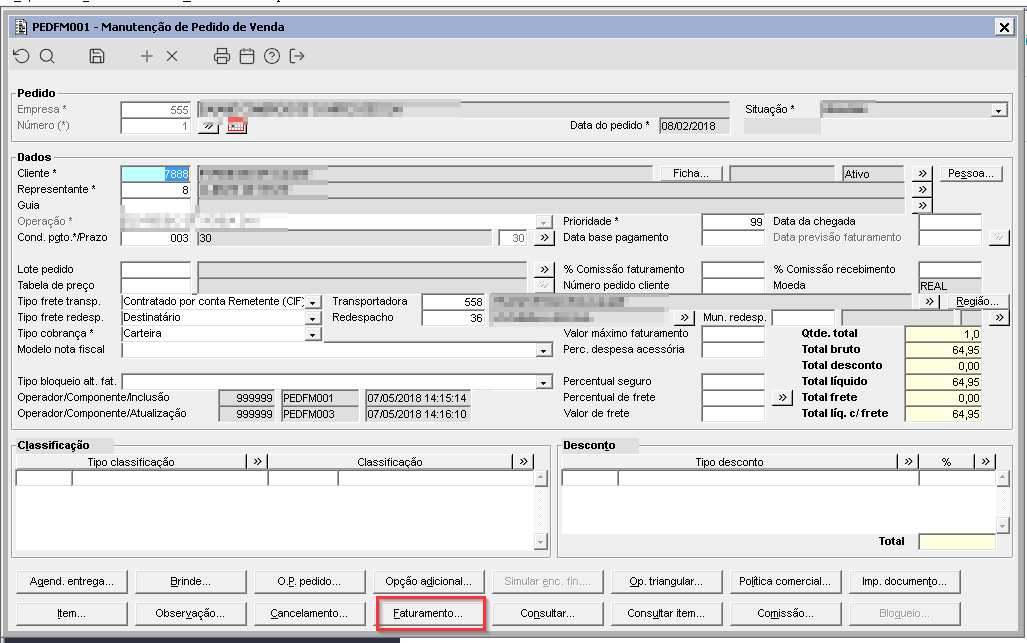Click Classificação grid scrollbar down arrow
This screenshot has width=1027, height=643.
[540, 542]
